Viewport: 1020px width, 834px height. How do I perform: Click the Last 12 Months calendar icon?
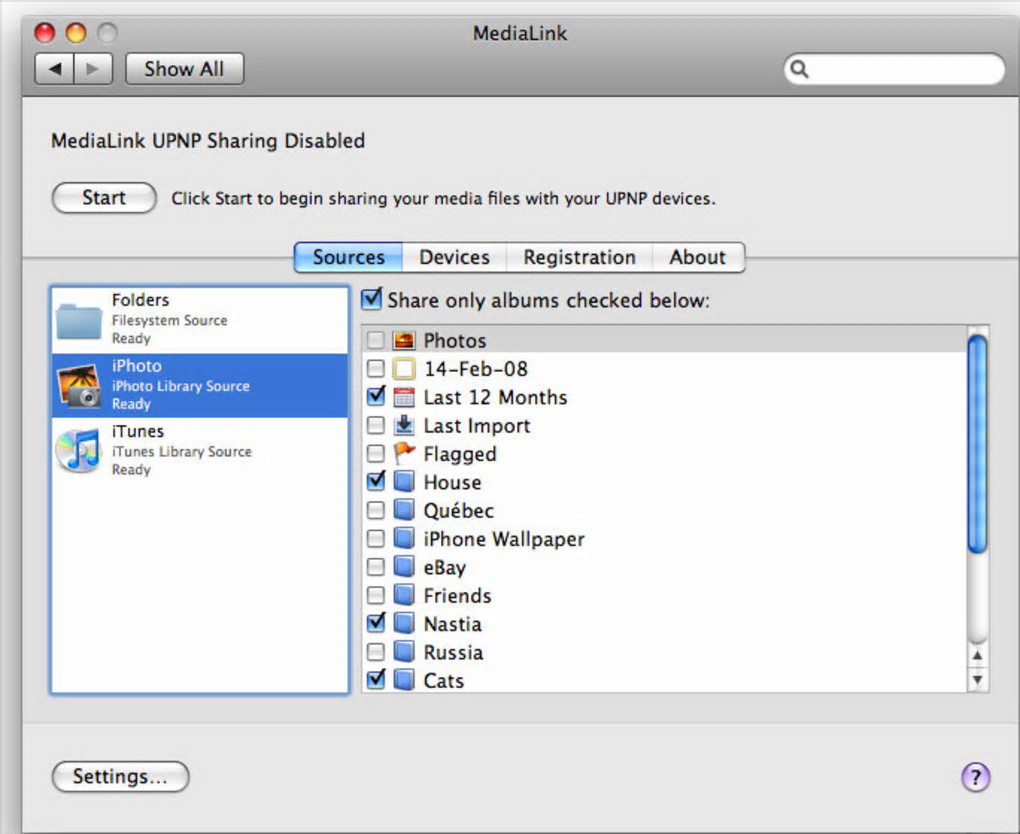[x=404, y=397]
